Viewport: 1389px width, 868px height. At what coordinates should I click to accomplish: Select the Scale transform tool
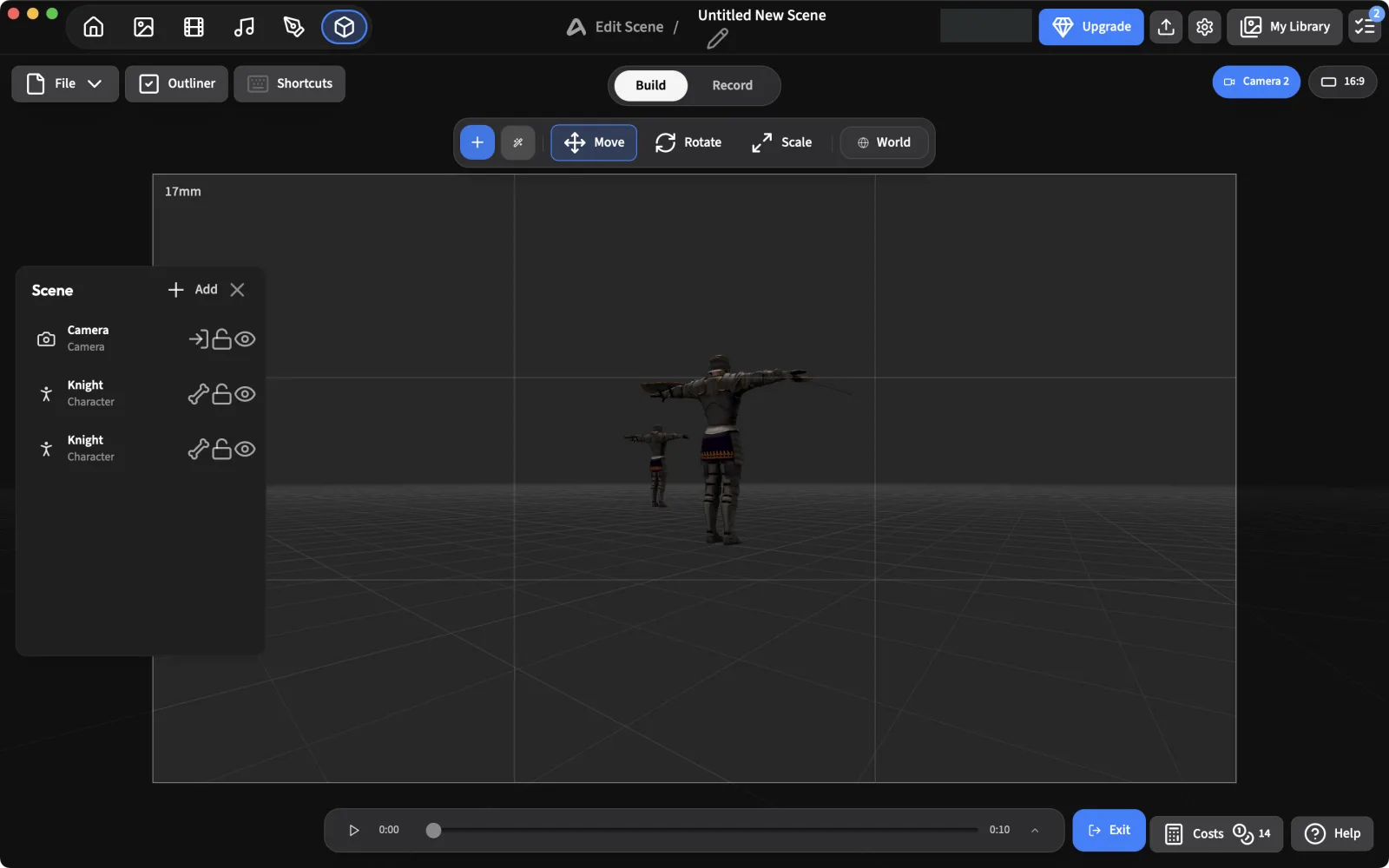point(782,142)
